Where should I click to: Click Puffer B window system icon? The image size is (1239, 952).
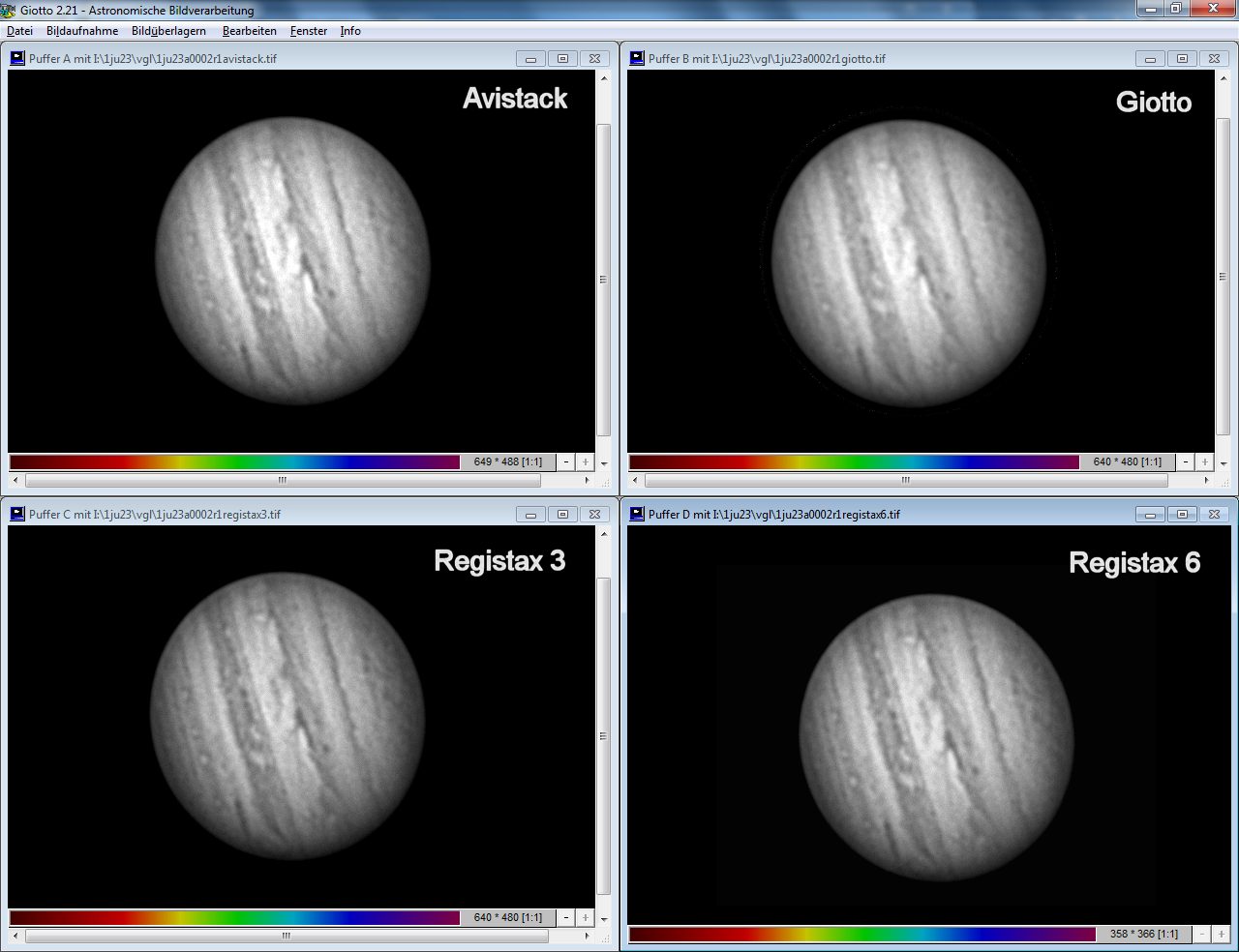637,58
